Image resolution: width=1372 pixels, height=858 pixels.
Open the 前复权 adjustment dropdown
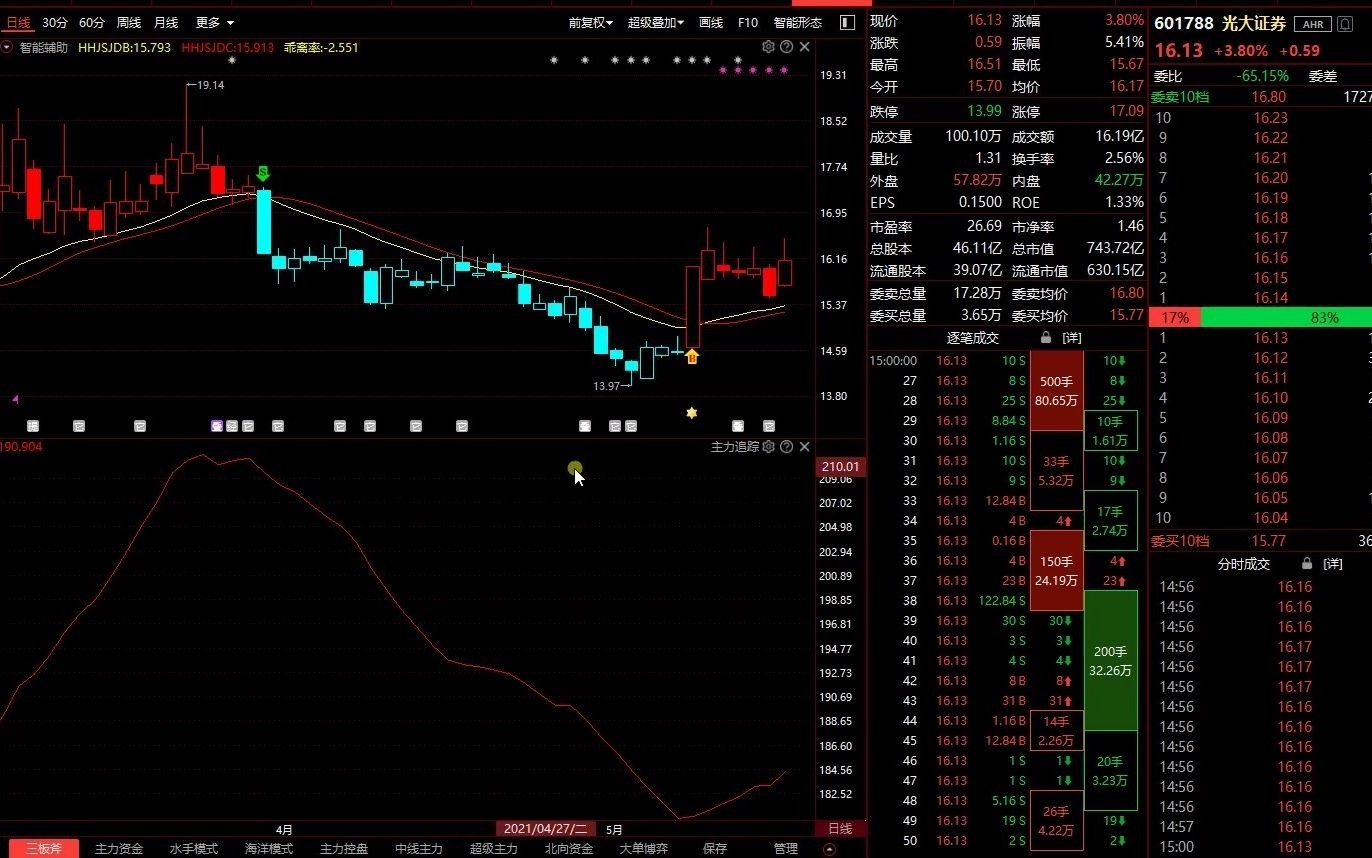(x=591, y=22)
